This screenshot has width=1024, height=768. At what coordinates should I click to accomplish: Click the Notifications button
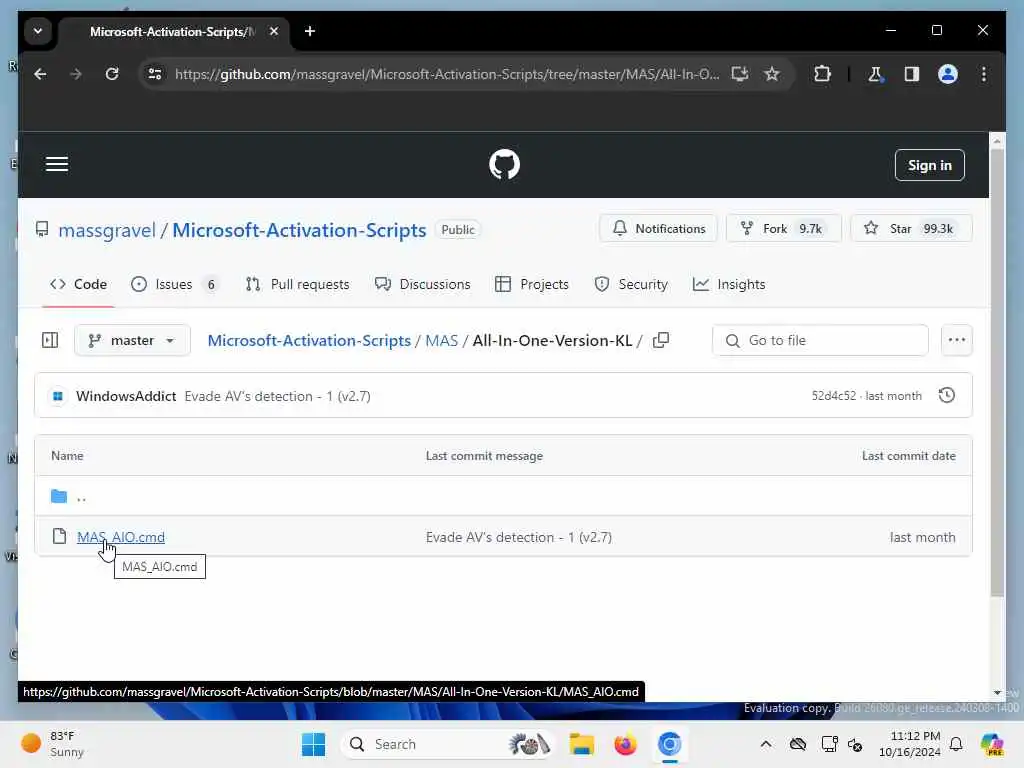tap(658, 229)
